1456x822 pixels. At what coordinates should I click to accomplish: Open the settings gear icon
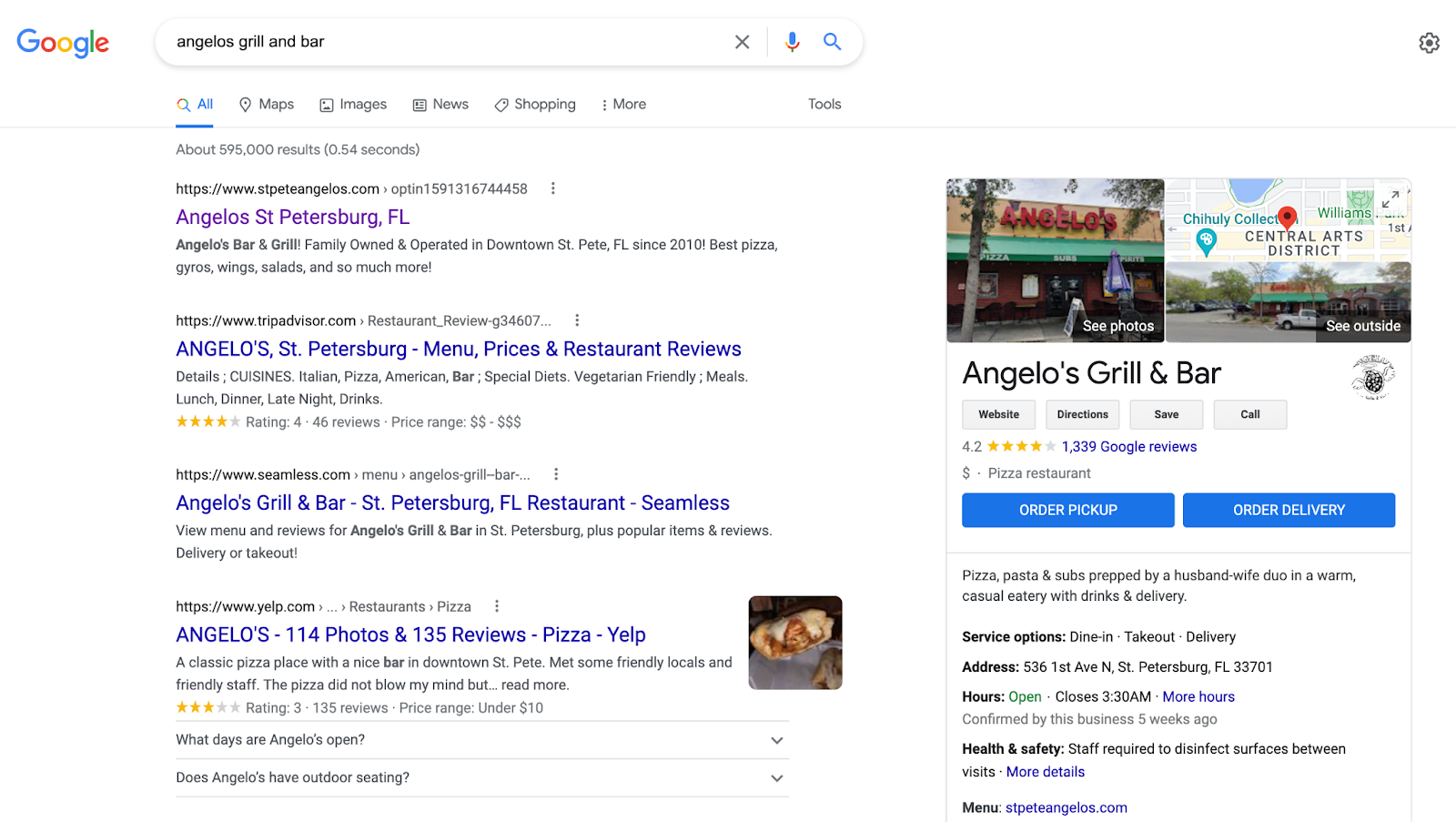[1429, 43]
